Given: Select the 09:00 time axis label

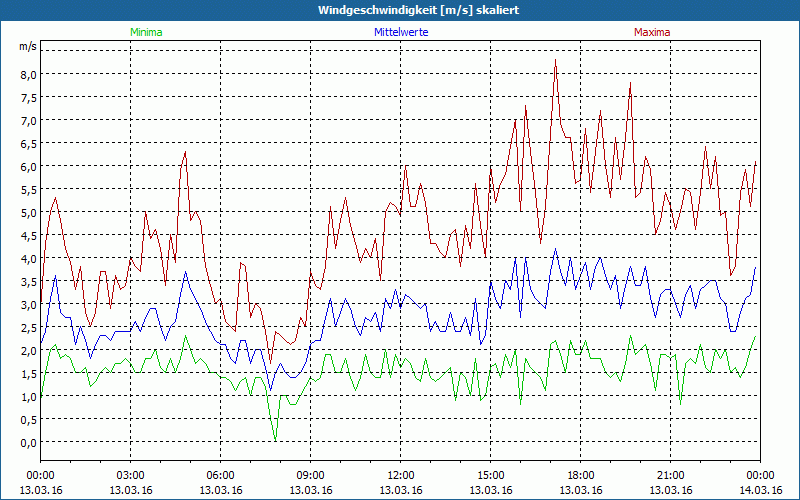Looking at the screenshot, I should click(x=310, y=475).
